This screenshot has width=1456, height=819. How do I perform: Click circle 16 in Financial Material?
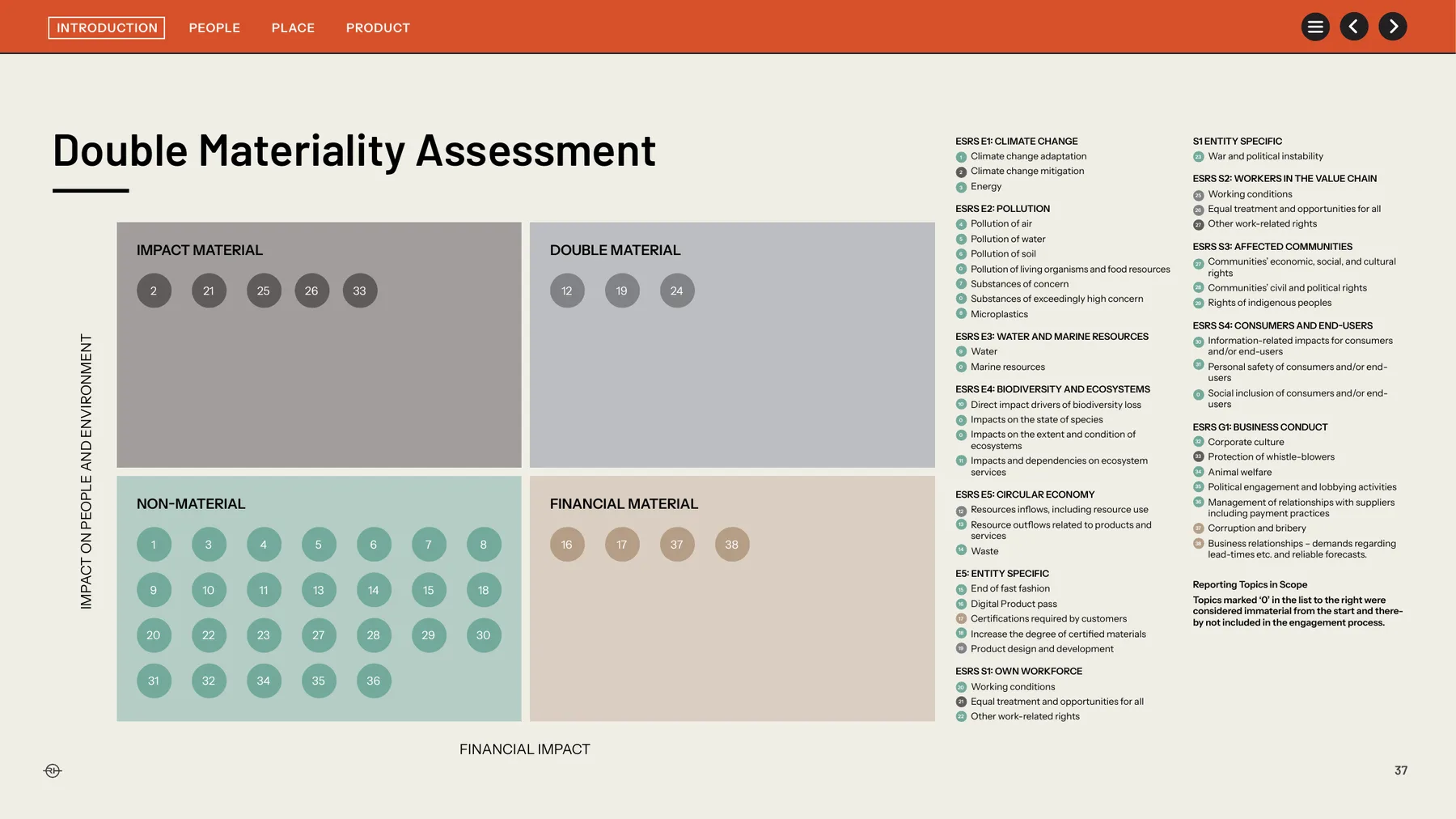tap(567, 545)
